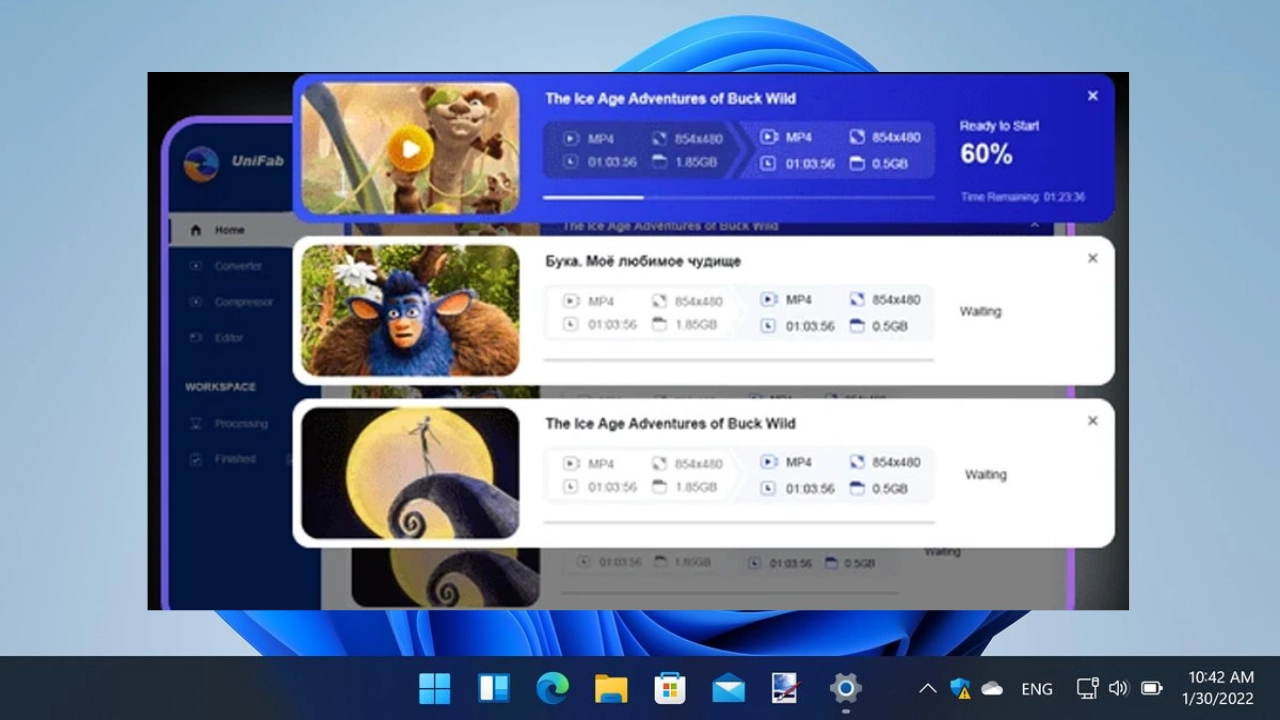Click output MP4 icon on Бука task
Screen dimensions: 1280x720
(x=768, y=299)
